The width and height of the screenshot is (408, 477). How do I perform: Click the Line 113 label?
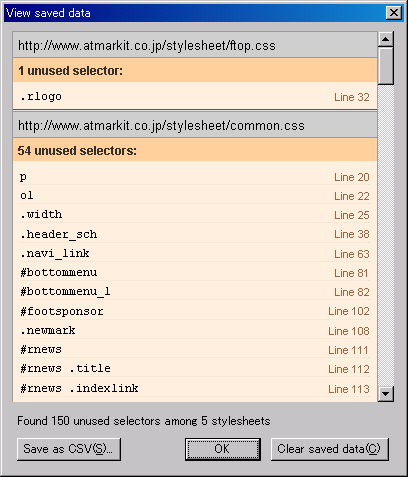pyautogui.click(x=349, y=389)
